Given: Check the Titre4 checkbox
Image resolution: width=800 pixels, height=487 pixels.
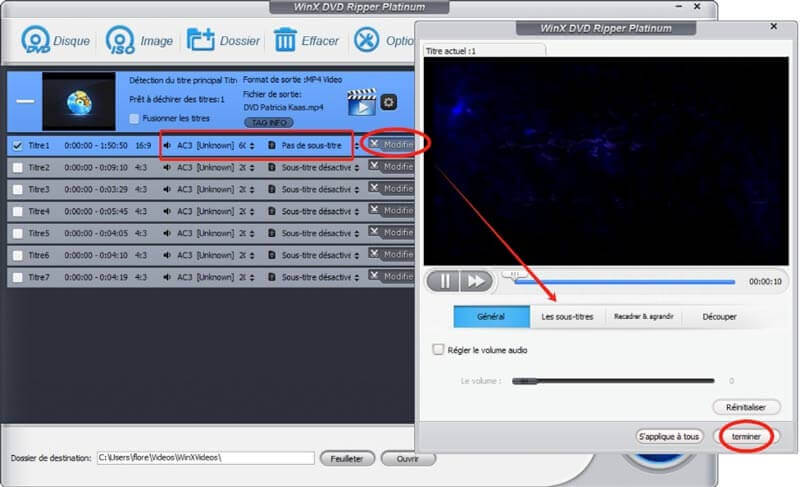Looking at the screenshot, I should [x=18, y=212].
